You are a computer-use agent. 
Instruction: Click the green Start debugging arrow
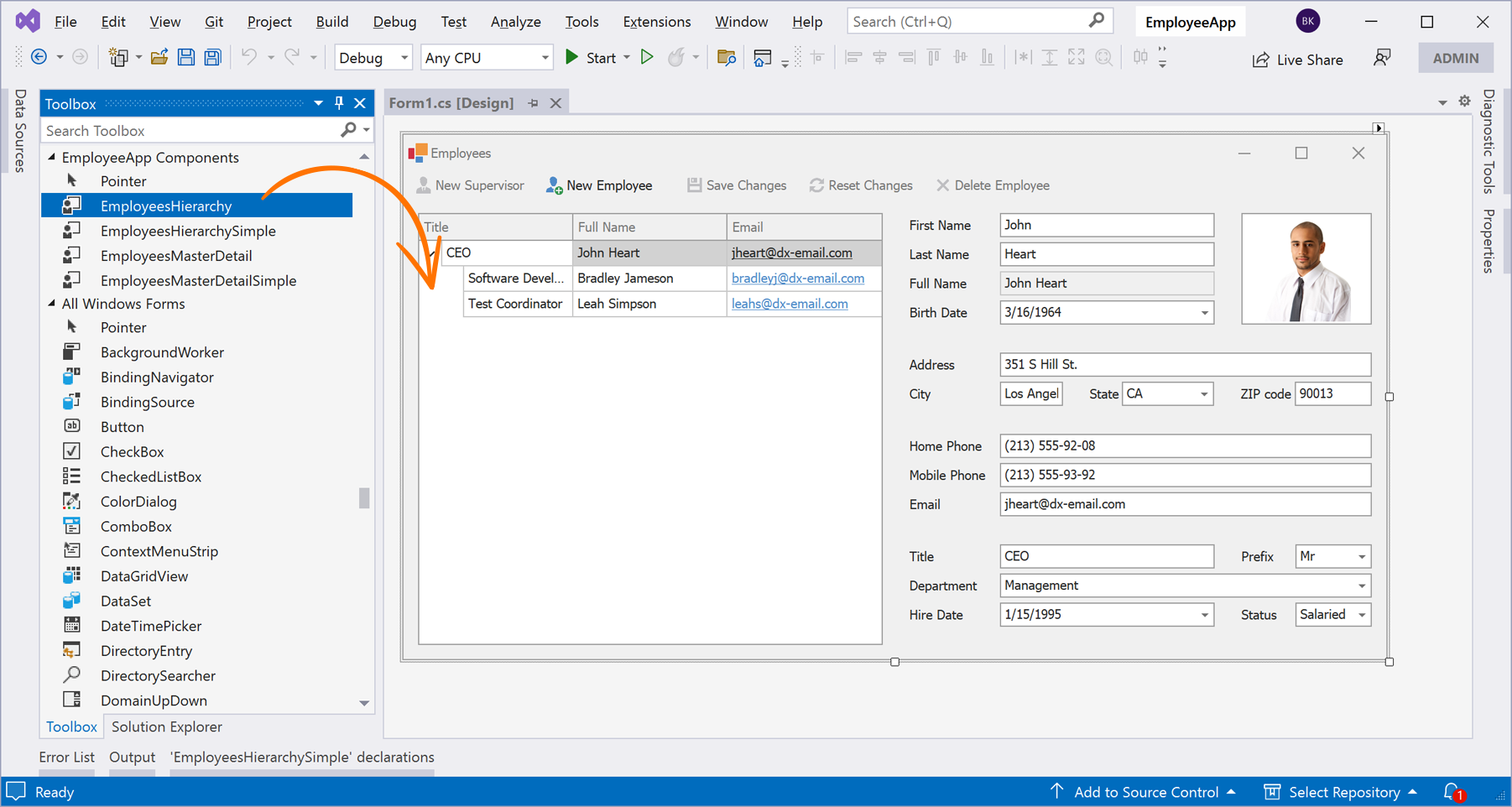click(x=572, y=57)
